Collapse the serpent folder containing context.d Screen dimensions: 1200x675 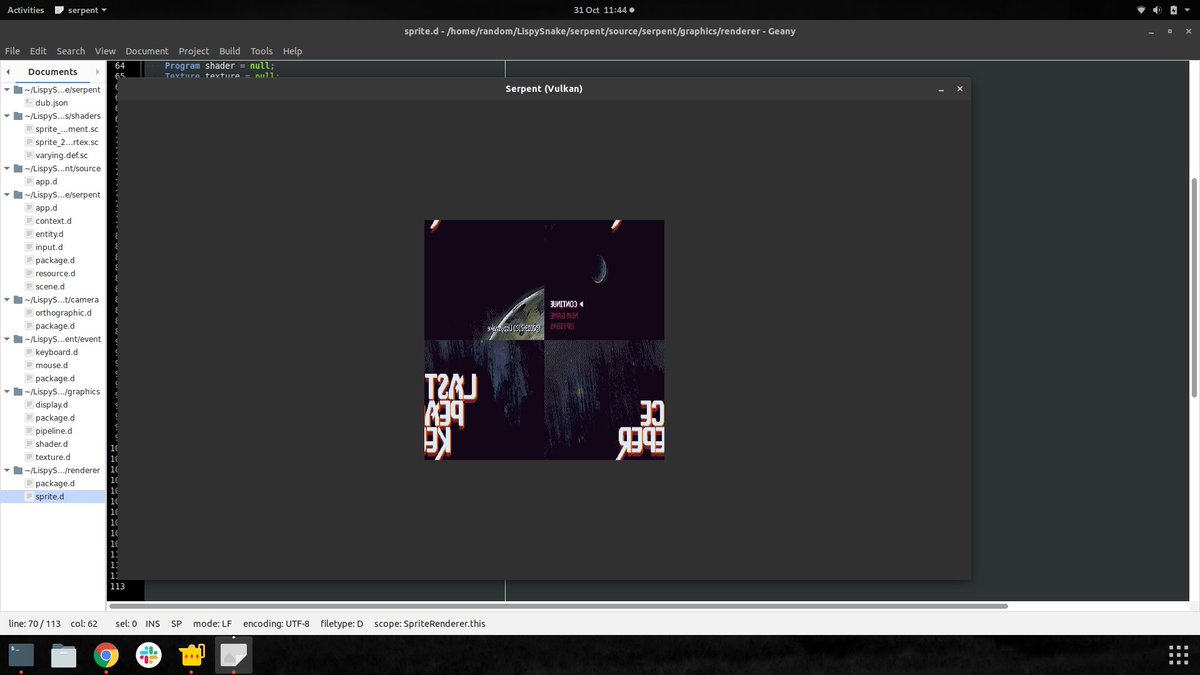(7, 195)
